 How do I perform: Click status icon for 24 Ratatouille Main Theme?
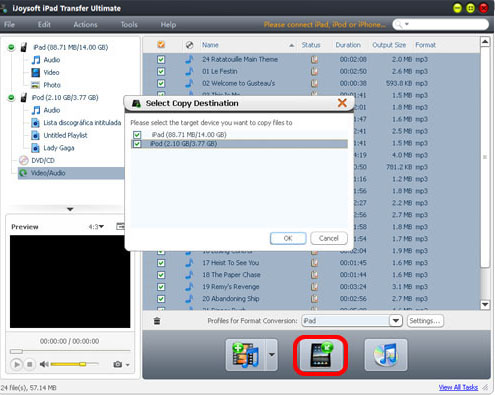[314, 59]
